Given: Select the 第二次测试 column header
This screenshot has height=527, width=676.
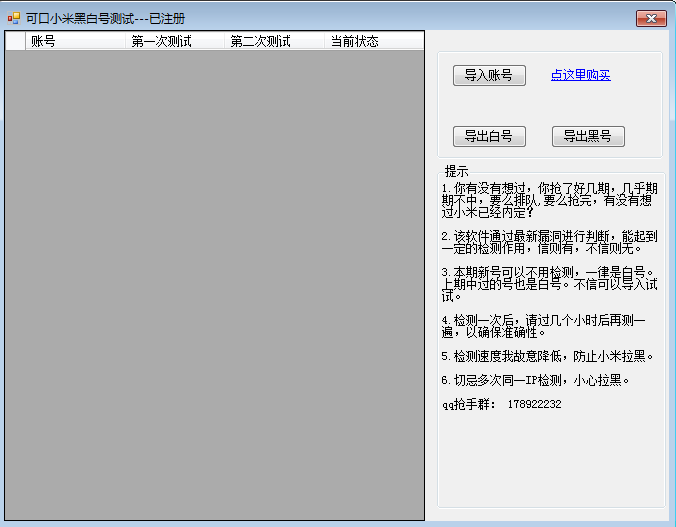Looking at the screenshot, I should point(274,41).
